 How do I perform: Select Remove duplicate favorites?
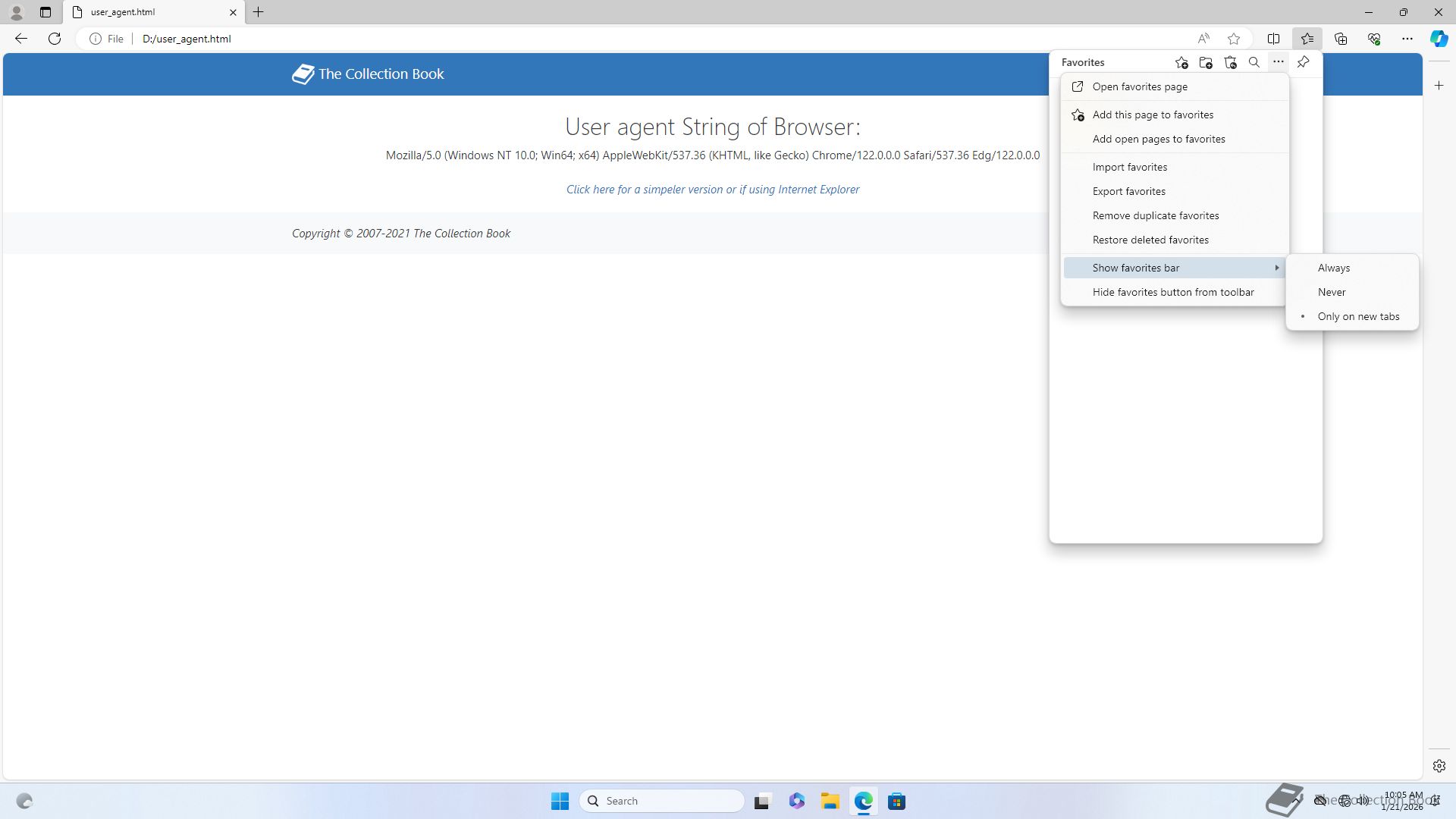coord(1155,215)
